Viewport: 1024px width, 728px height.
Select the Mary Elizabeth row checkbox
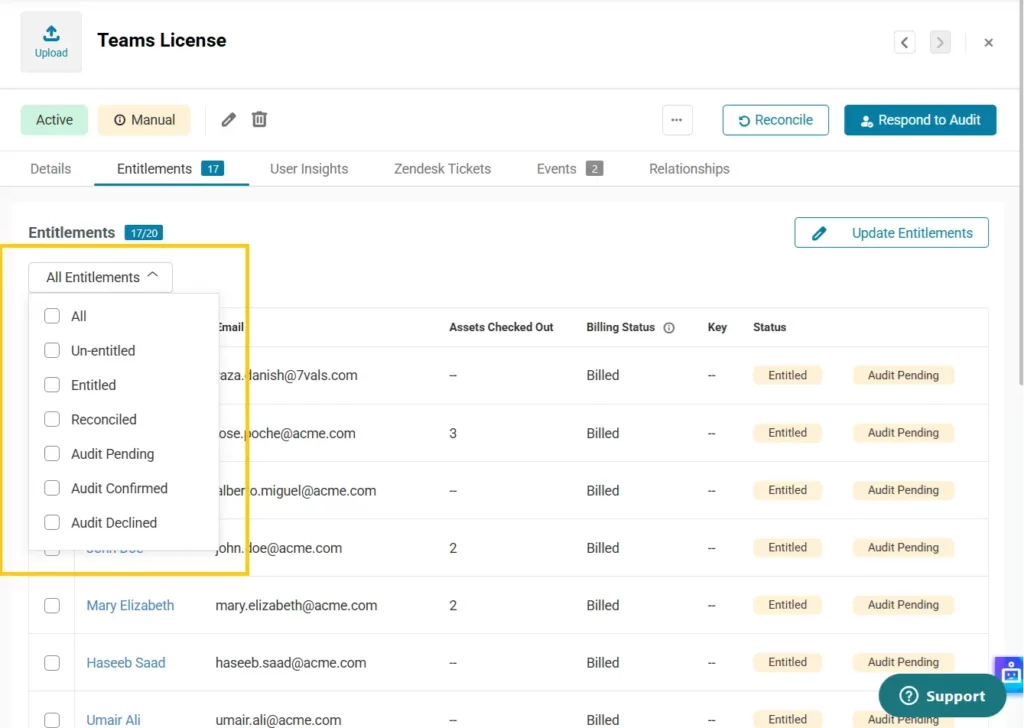[52, 606]
